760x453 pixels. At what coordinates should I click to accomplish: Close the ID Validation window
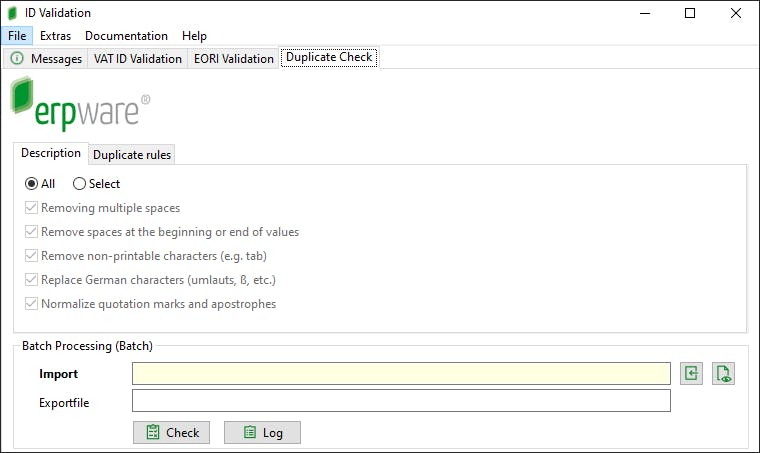(735, 13)
